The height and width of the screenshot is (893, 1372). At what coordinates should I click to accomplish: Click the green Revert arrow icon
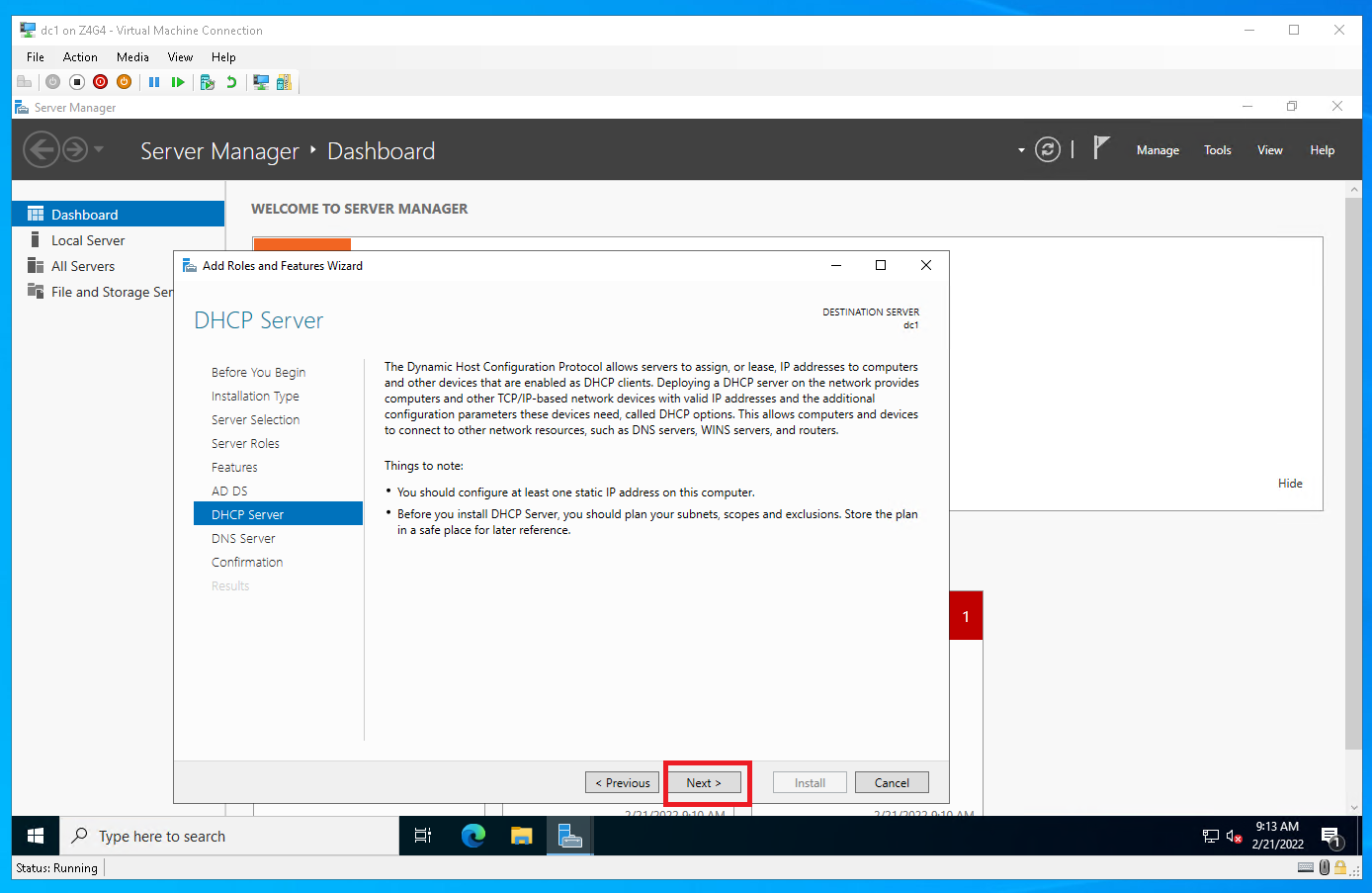pos(231,82)
